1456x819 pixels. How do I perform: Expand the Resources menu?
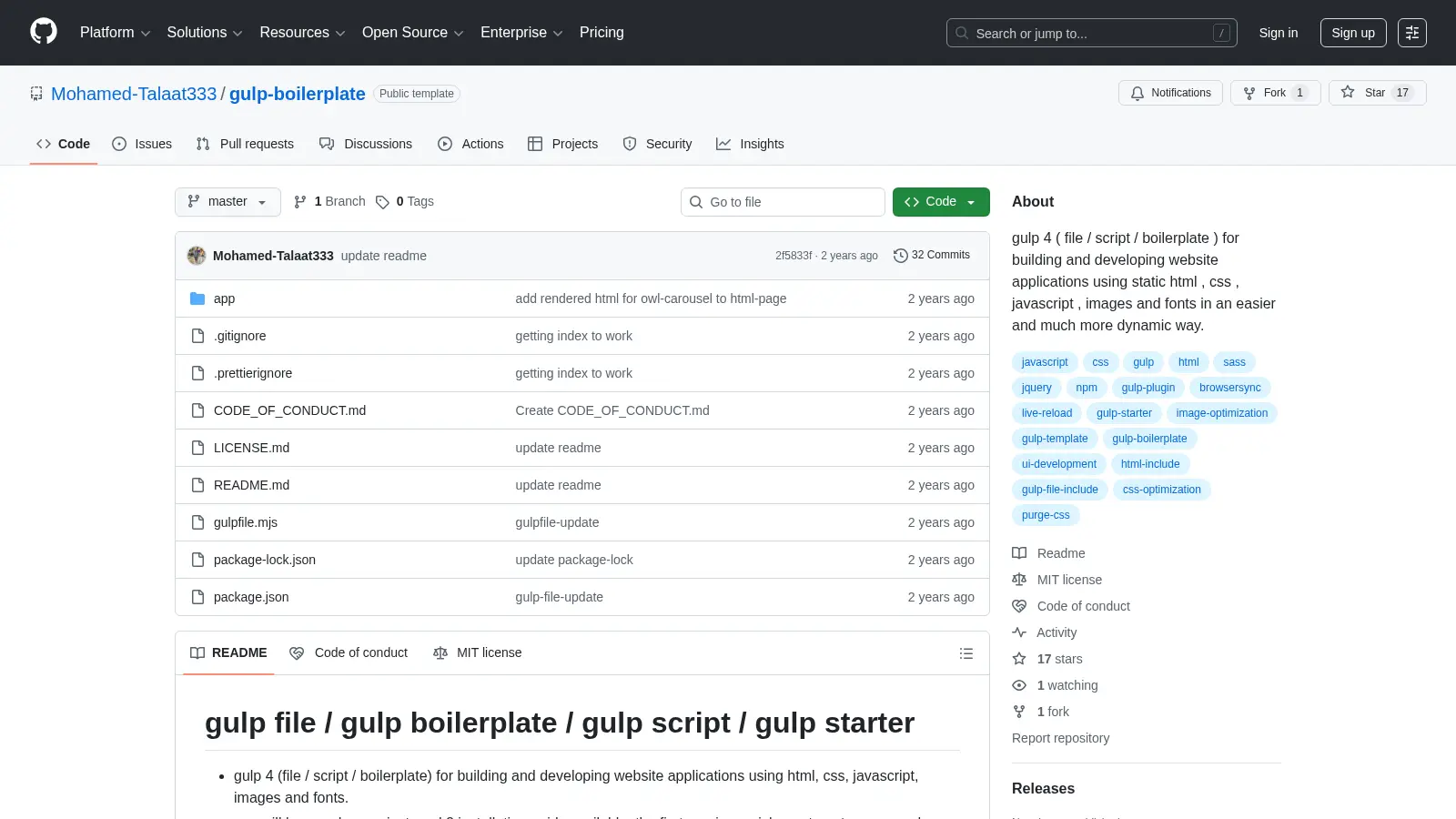coord(302,33)
